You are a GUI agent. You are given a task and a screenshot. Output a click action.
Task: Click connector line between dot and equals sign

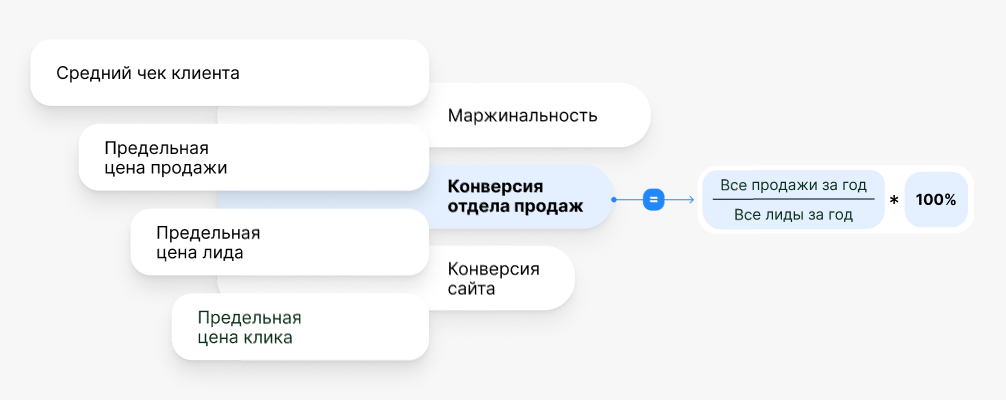[x=630, y=200]
